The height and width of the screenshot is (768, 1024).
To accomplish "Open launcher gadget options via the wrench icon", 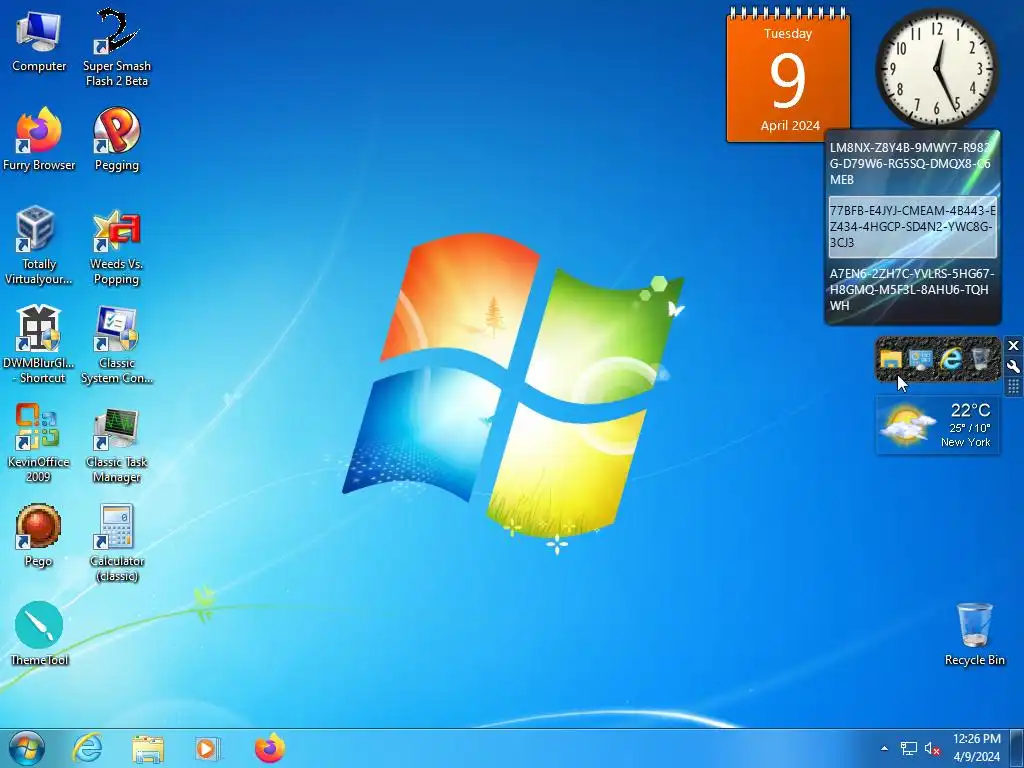I will [x=1013, y=366].
